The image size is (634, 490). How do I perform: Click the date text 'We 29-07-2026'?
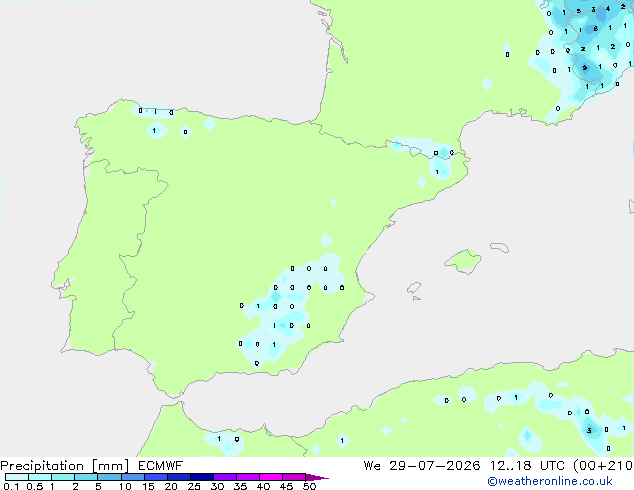coord(422,466)
